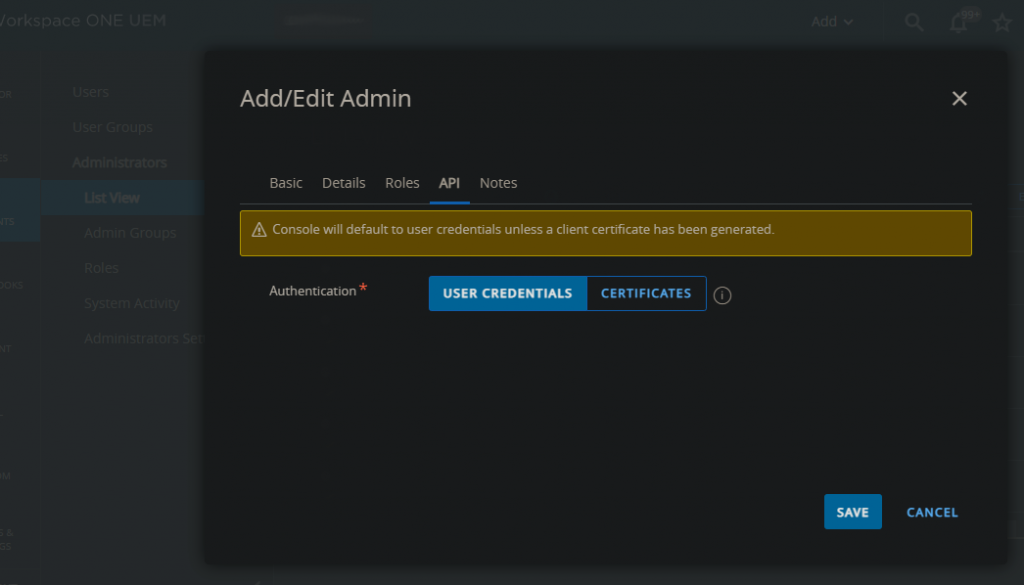Close the Add/Edit Admin dialog
Viewport: 1024px width, 585px height.
click(959, 99)
